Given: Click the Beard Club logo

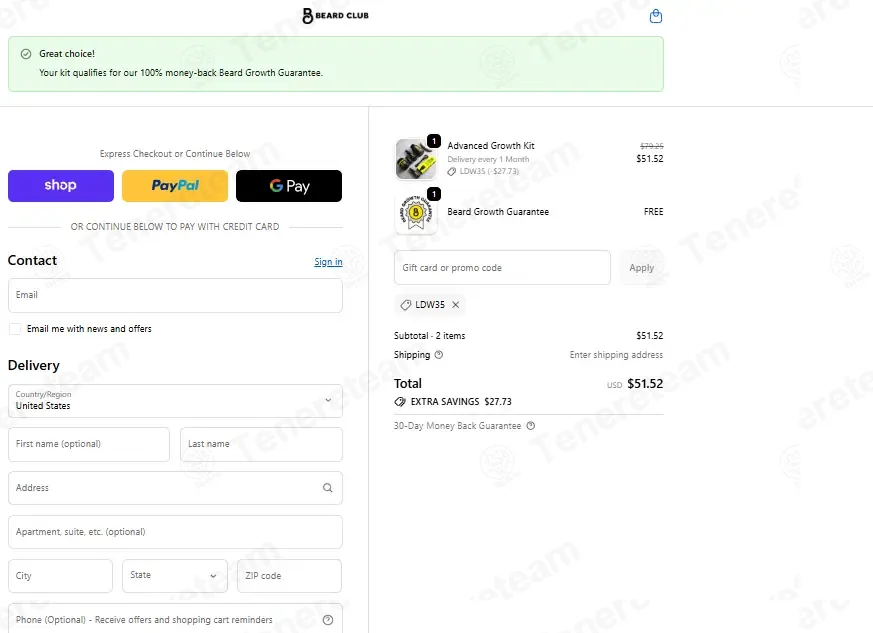Looking at the screenshot, I should point(335,16).
